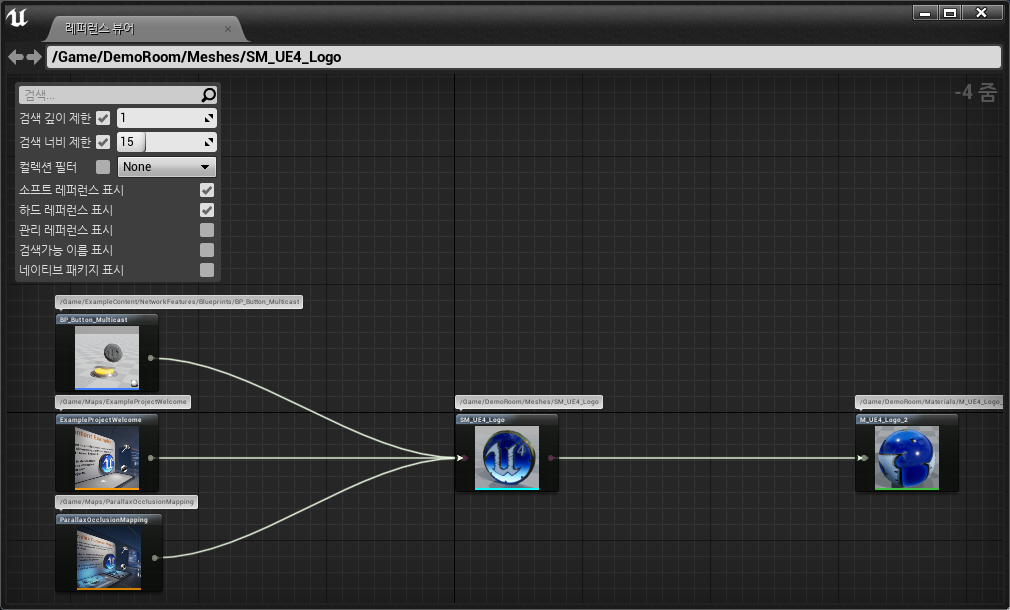Click ExampleProjectWelcome output pin
Screen dimensions: 1010x610
151,458
